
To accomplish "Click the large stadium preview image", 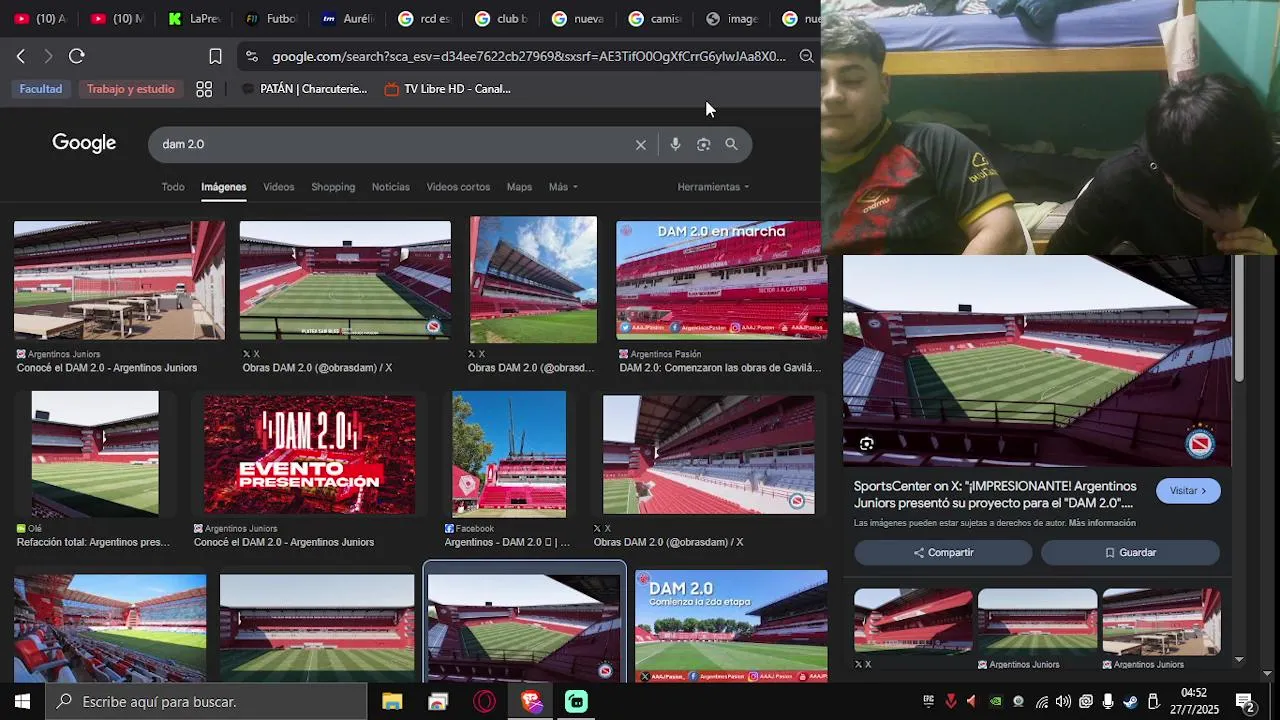I will click(1037, 361).
